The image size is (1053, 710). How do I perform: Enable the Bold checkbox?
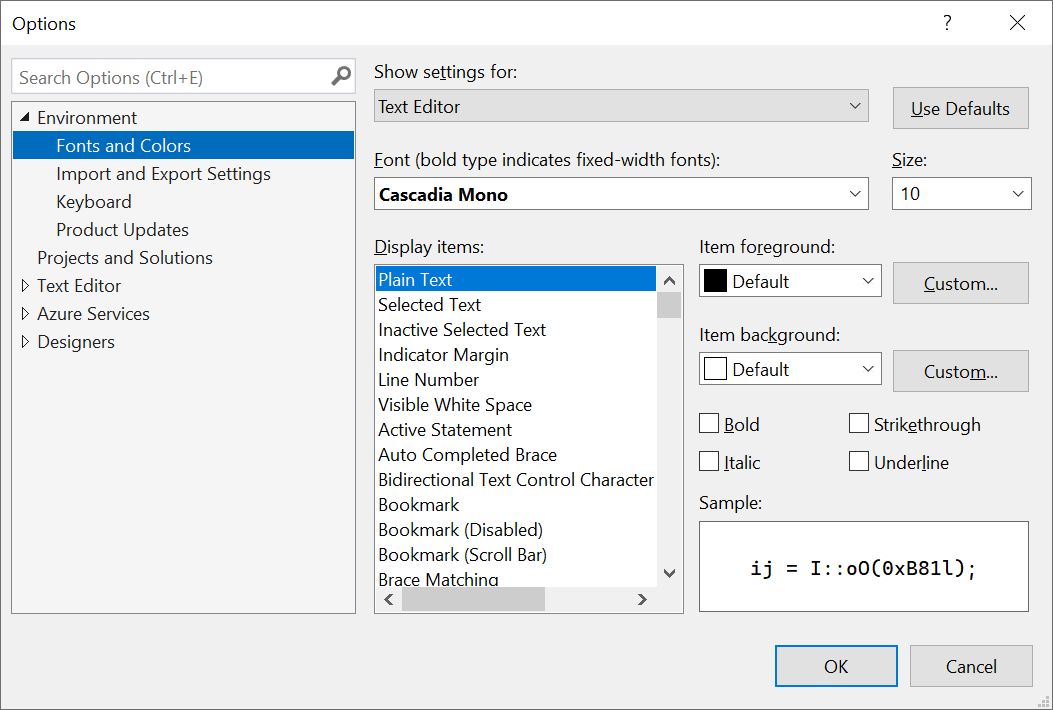(709, 424)
